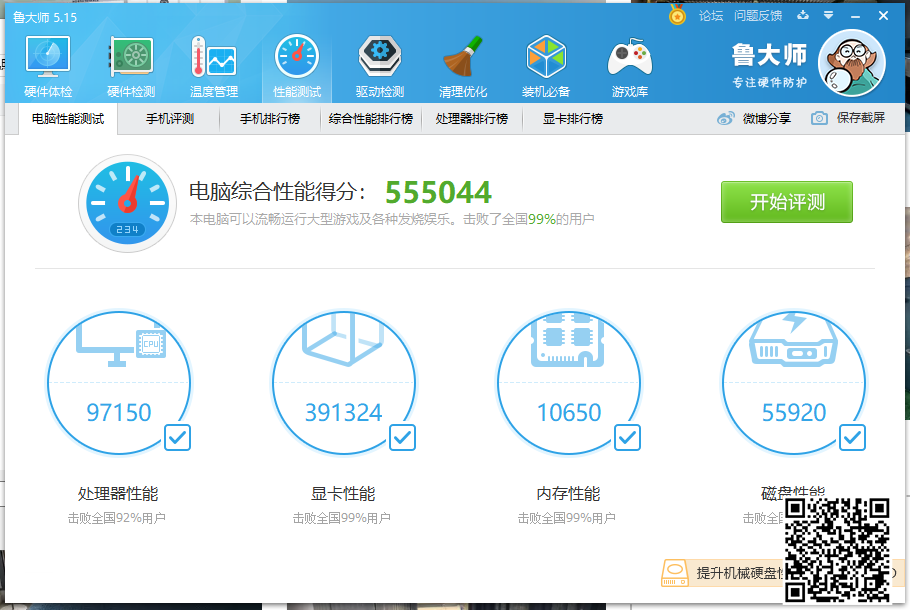The width and height of the screenshot is (910, 610).
Task: Share via 微博分享 link
Action: pos(754,118)
